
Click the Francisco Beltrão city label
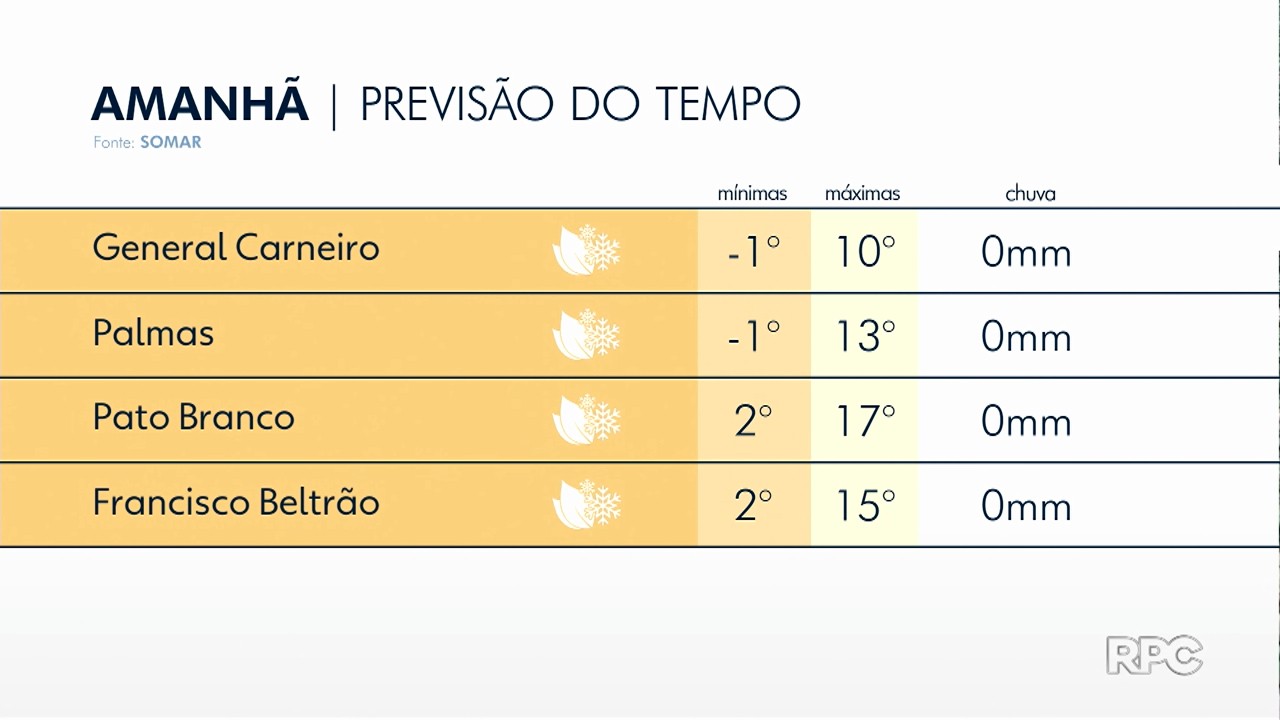click(x=236, y=501)
